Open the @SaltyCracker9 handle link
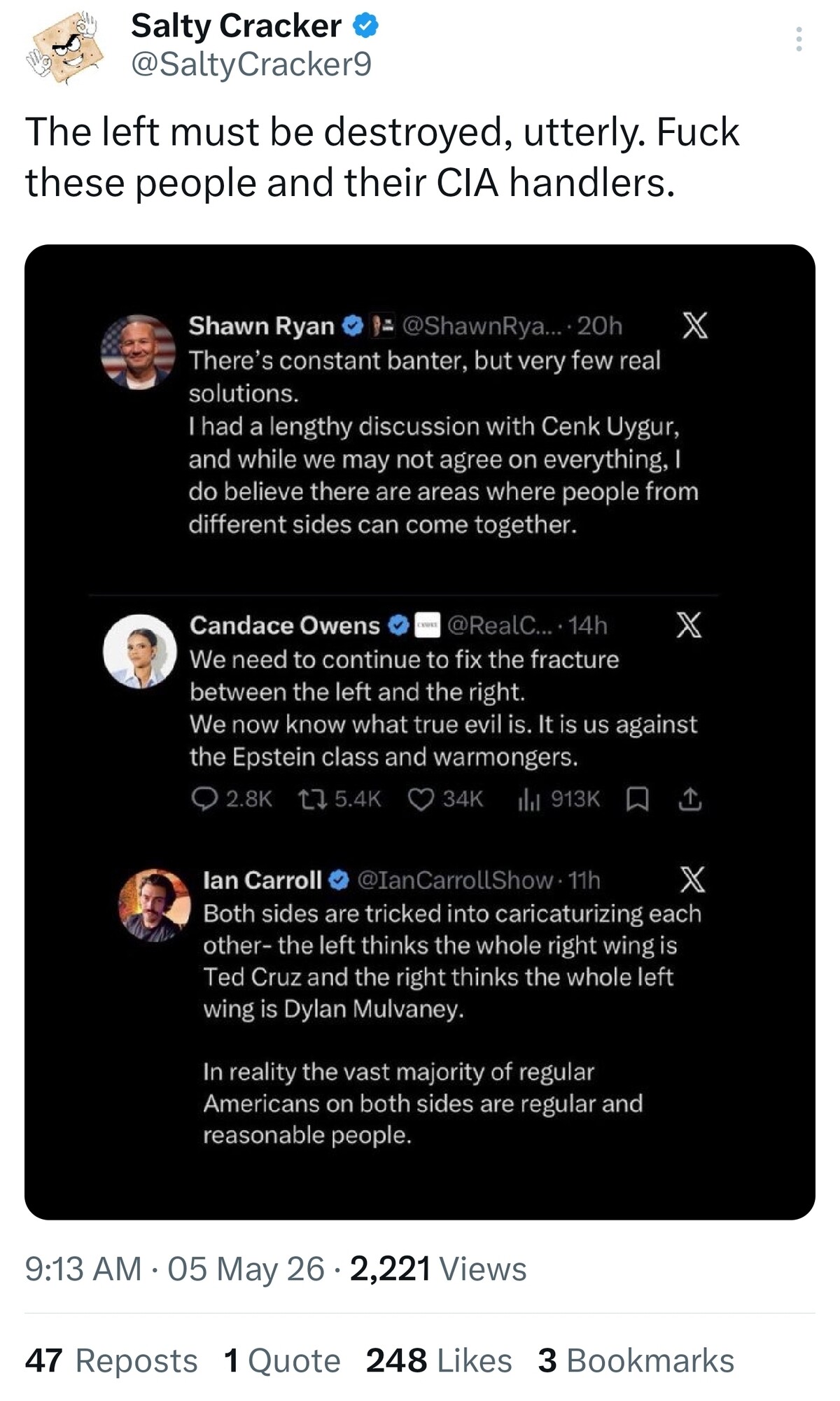 [251, 64]
